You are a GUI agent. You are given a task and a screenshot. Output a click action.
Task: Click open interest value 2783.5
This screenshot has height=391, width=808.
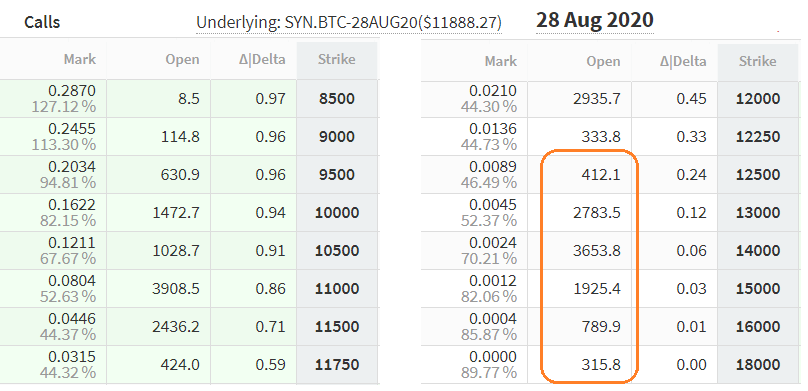597,213
